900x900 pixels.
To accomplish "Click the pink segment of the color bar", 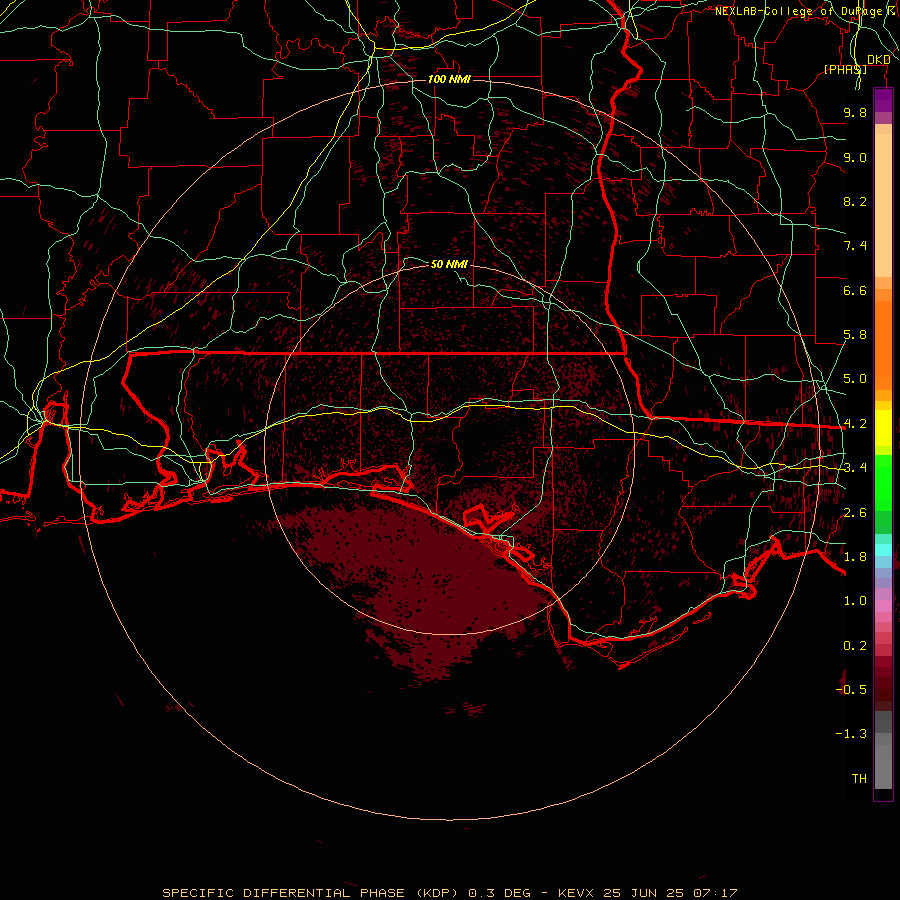I will pos(883,606).
